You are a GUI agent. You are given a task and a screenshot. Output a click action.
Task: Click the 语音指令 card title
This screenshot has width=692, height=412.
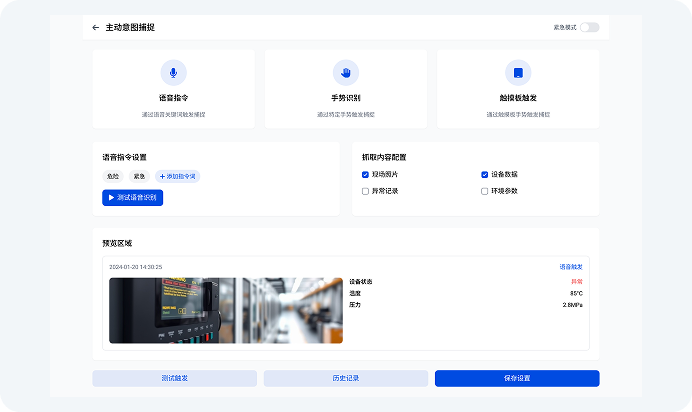coord(173,98)
